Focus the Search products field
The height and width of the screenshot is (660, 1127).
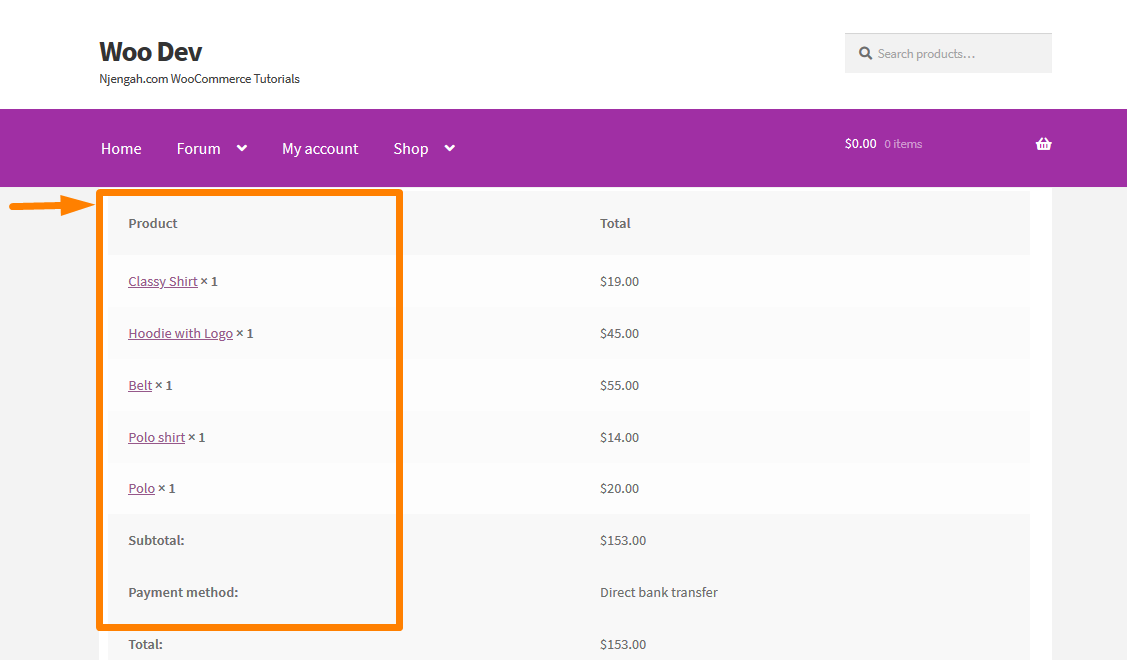[948, 53]
